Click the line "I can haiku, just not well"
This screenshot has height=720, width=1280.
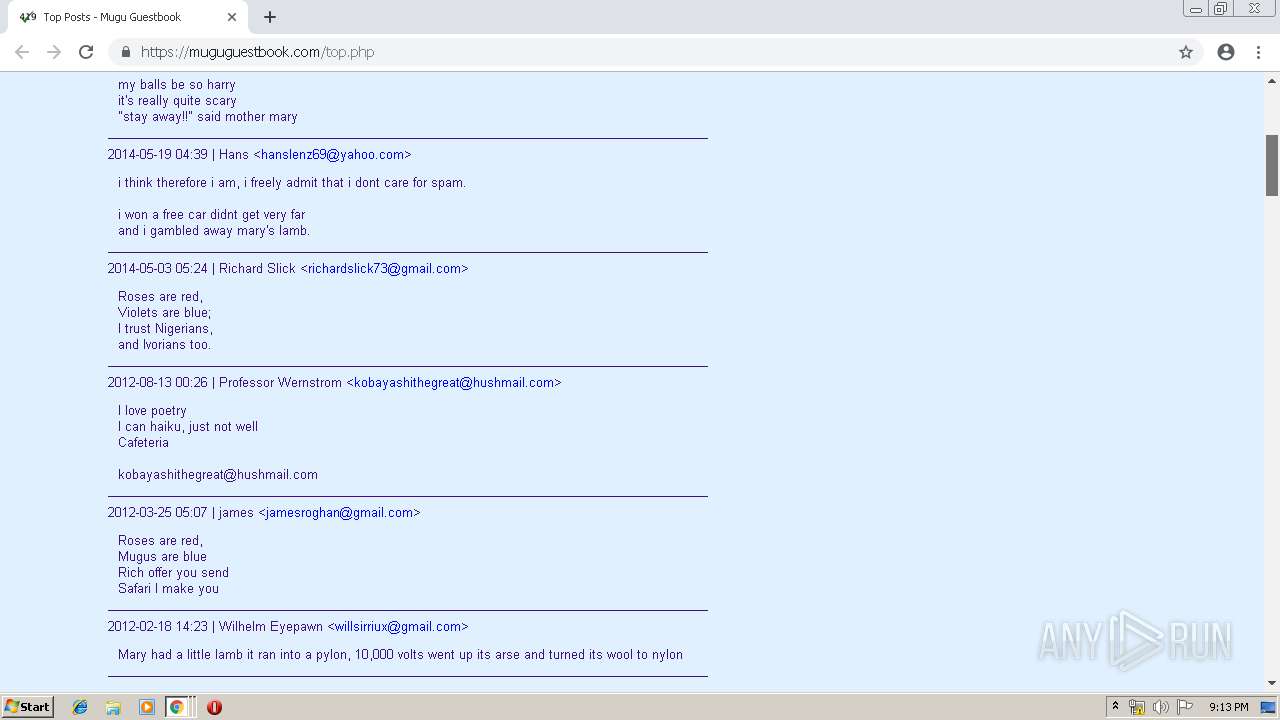coord(188,427)
